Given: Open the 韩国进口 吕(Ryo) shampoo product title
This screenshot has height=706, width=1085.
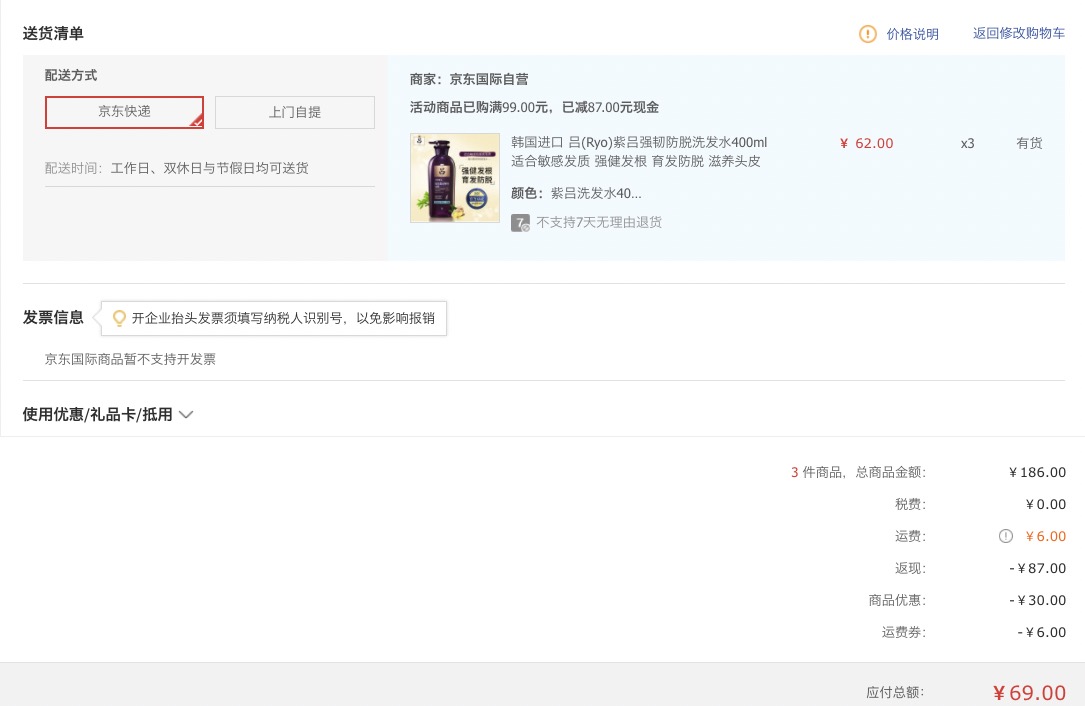Looking at the screenshot, I should 639,152.
